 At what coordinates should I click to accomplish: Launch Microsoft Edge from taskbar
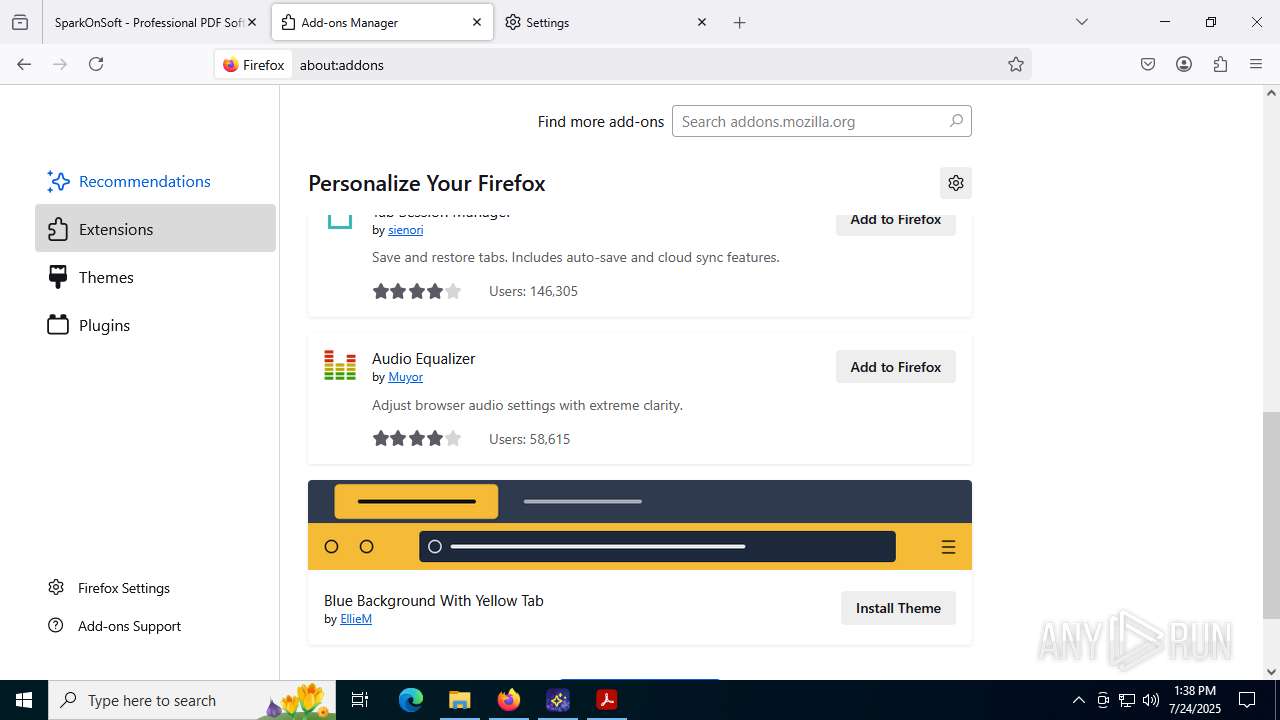pos(411,700)
